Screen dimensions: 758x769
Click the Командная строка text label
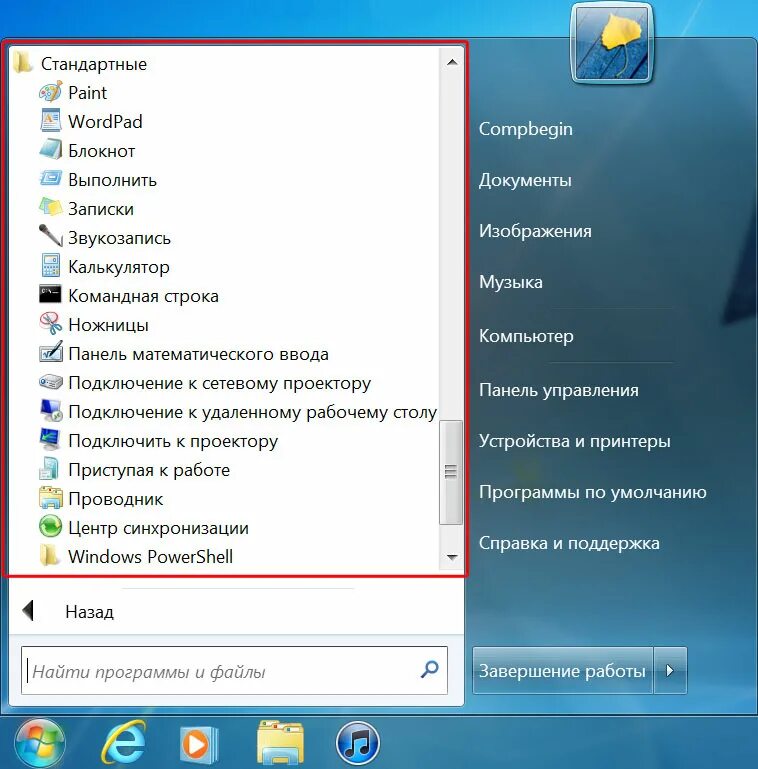[143, 296]
